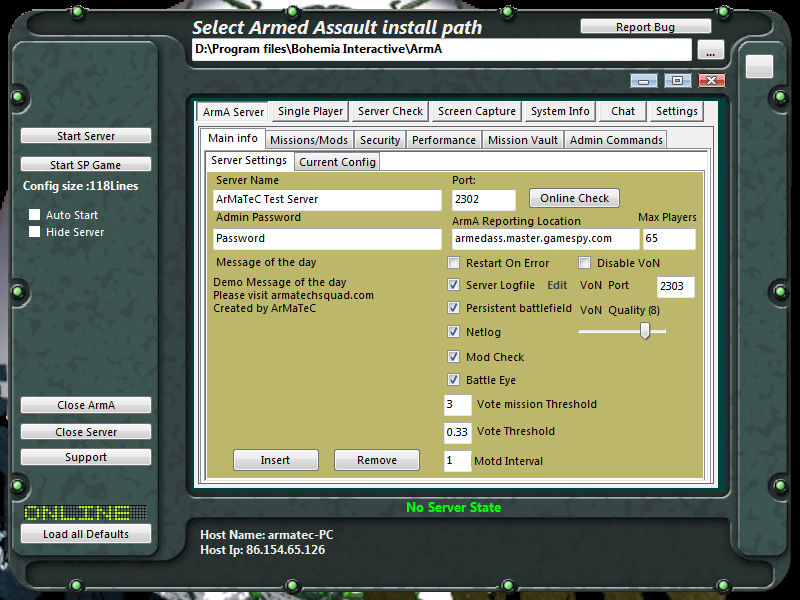
Task: Click the 'Demo Message of the day' text line
Action: [x=280, y=282]
